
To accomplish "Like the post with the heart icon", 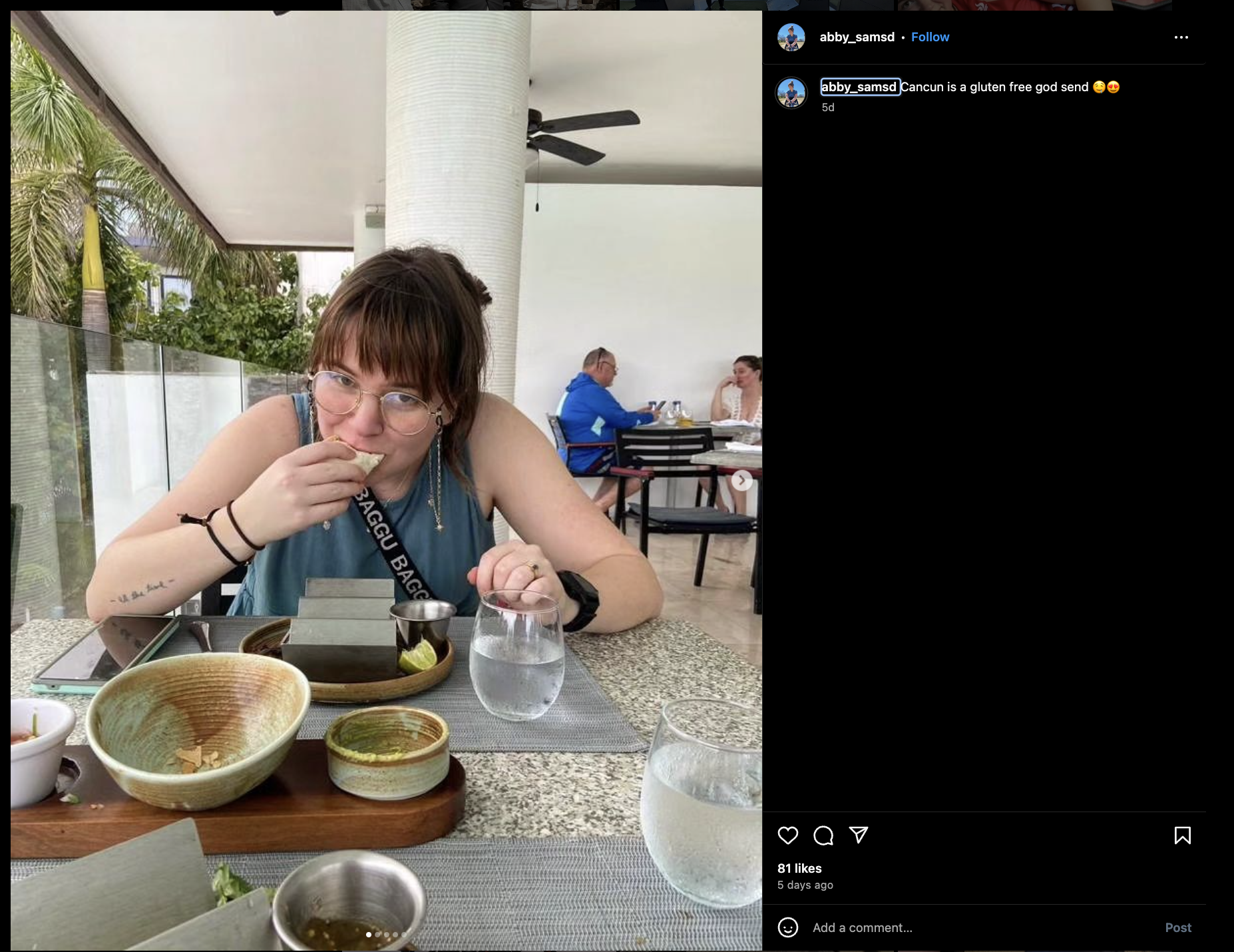I will pos(787,835).
